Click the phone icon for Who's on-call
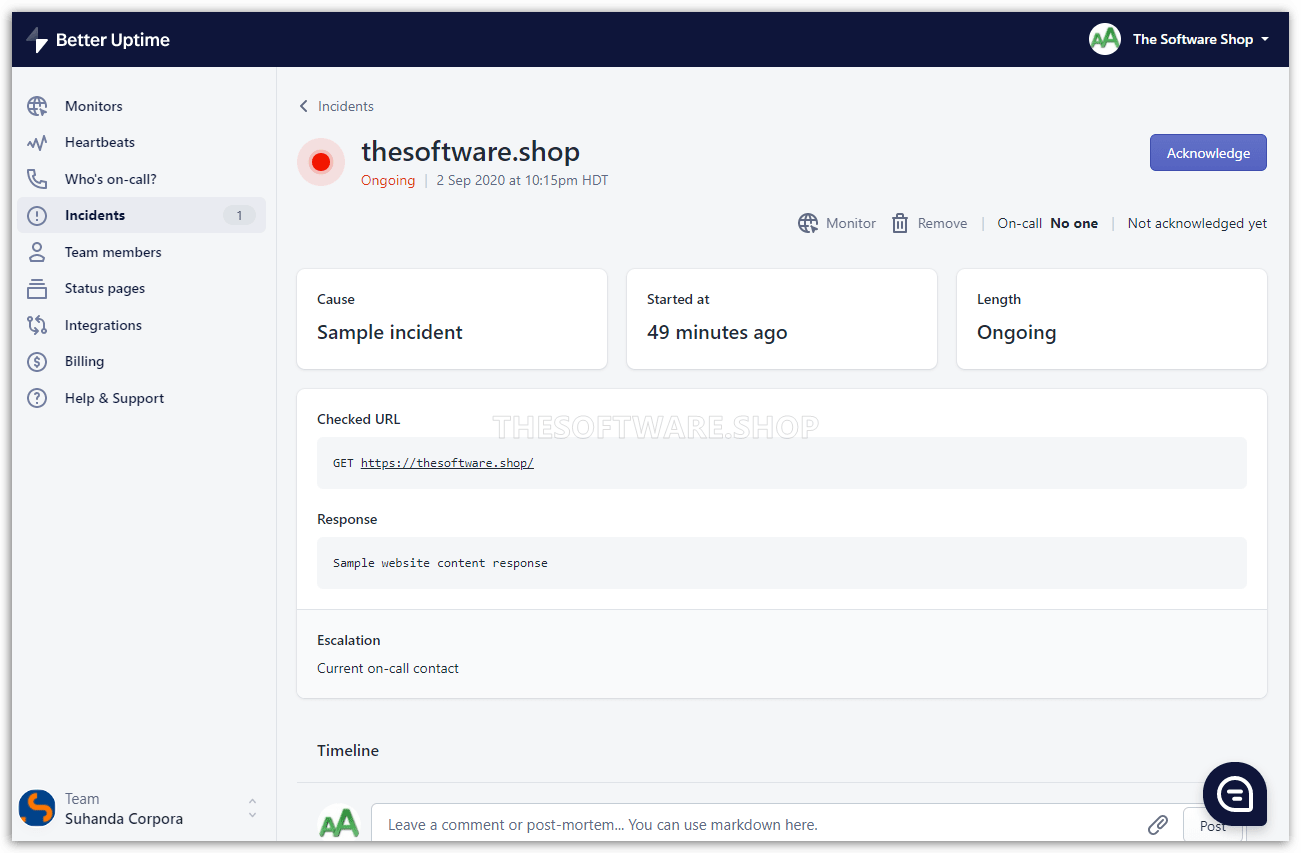1301x853 pixels. [x=37, y=179]
